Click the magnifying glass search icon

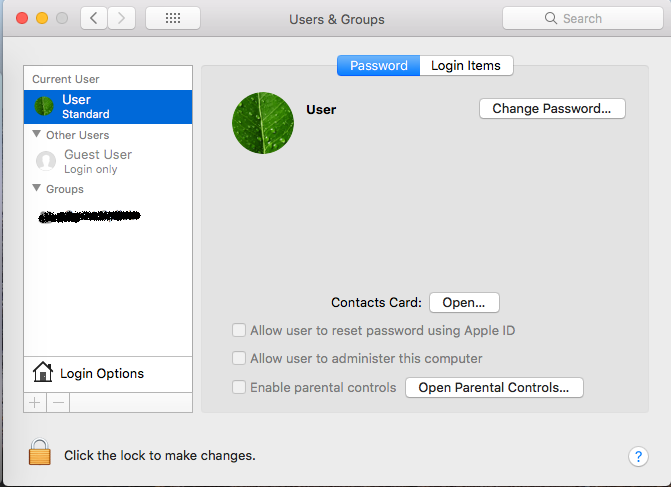551,18
